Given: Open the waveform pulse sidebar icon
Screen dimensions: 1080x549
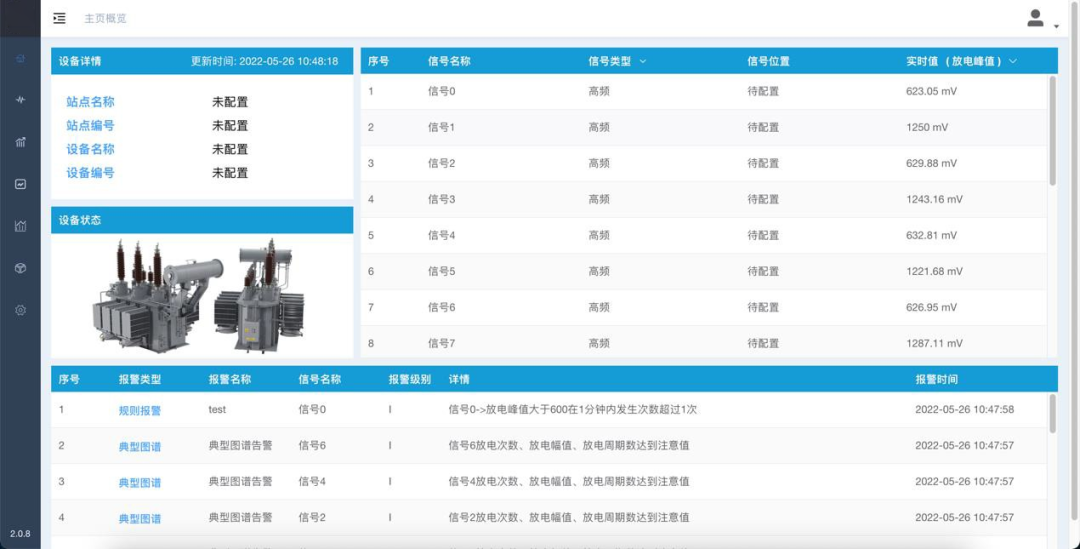Looking at the screenshot, I should tap(20, 100).
